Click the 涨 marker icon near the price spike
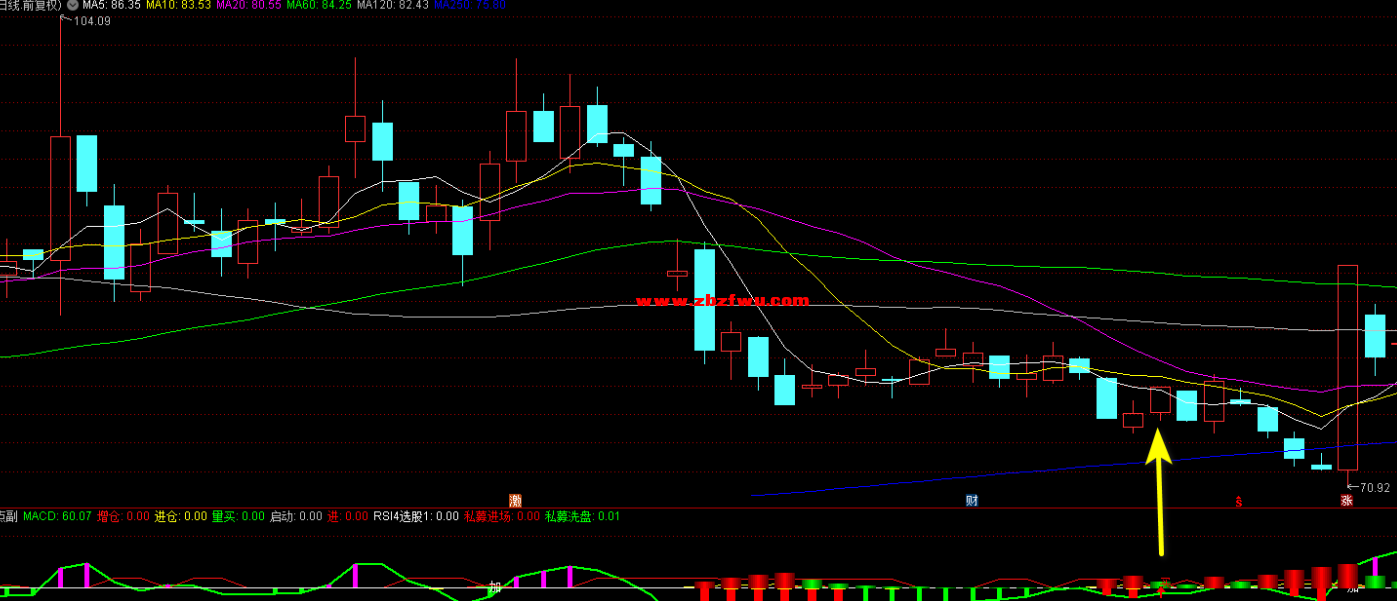1397x601 pixels. 1347,500
